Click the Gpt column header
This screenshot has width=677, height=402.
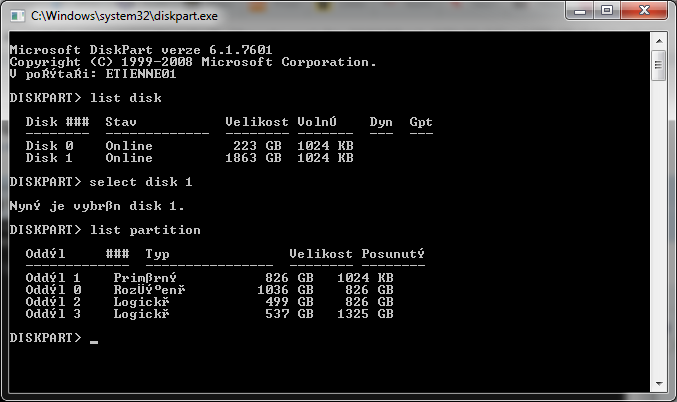click(420, 122)
